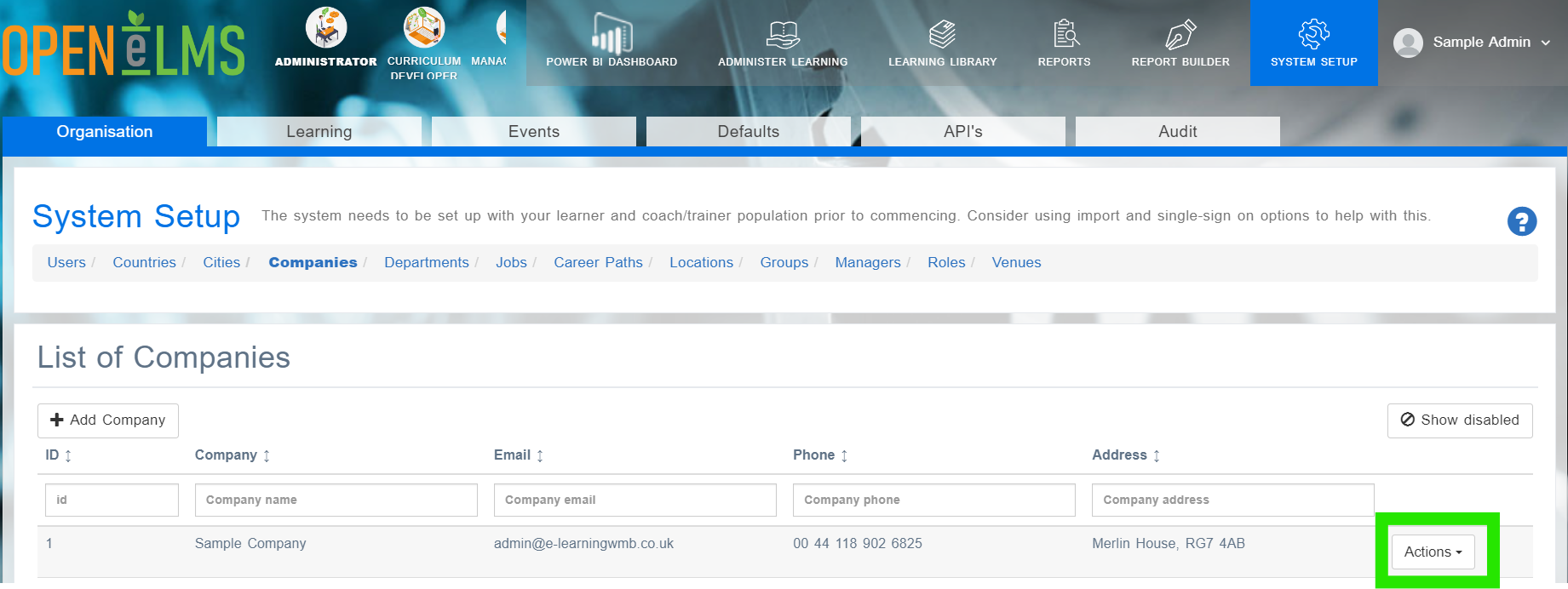This screenshot has height=589, width=1568.
Task: Open the Power BI Dashboard icon
Action: point(612,32)
